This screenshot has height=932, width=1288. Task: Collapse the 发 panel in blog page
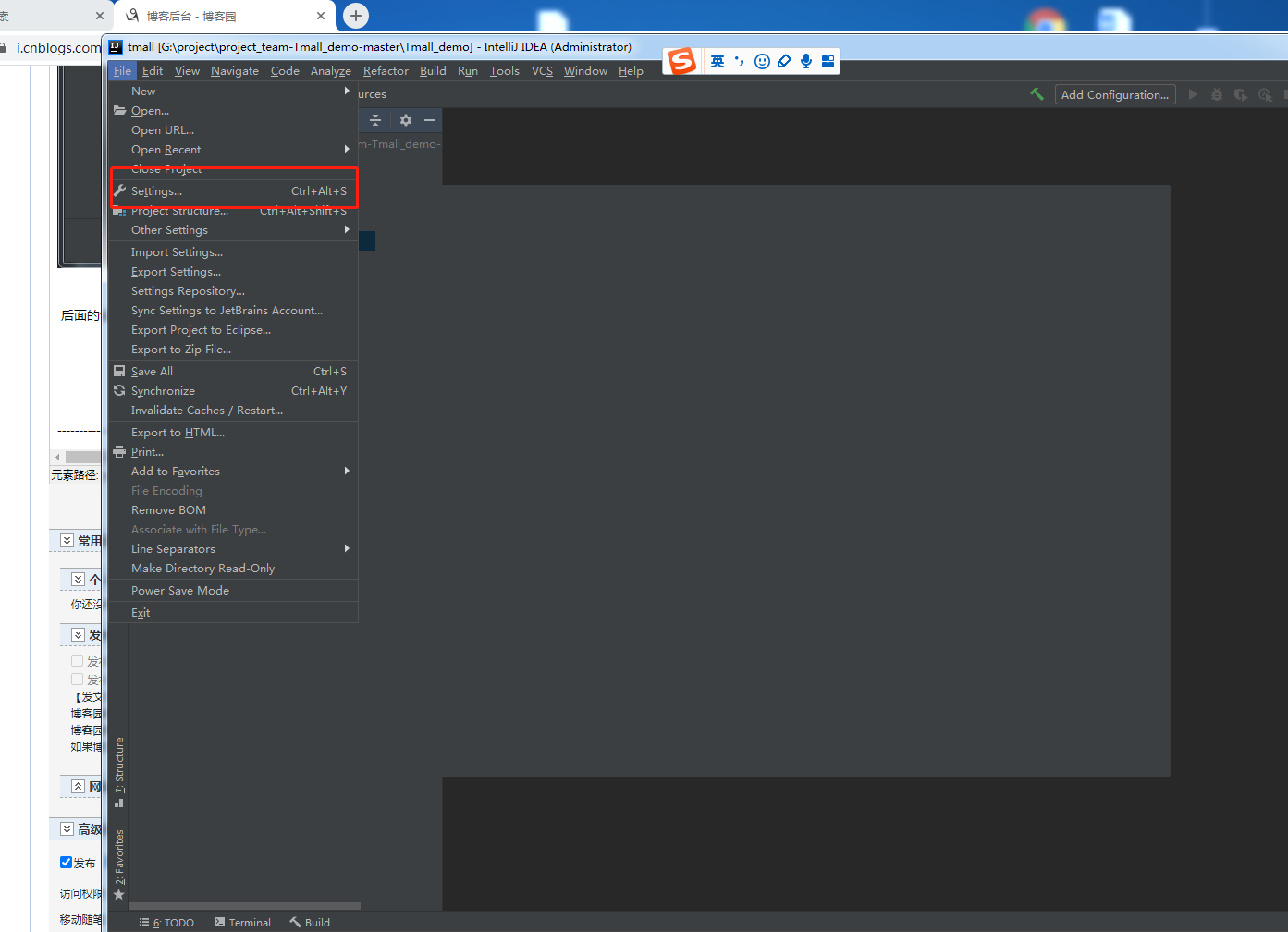(79, 634)
